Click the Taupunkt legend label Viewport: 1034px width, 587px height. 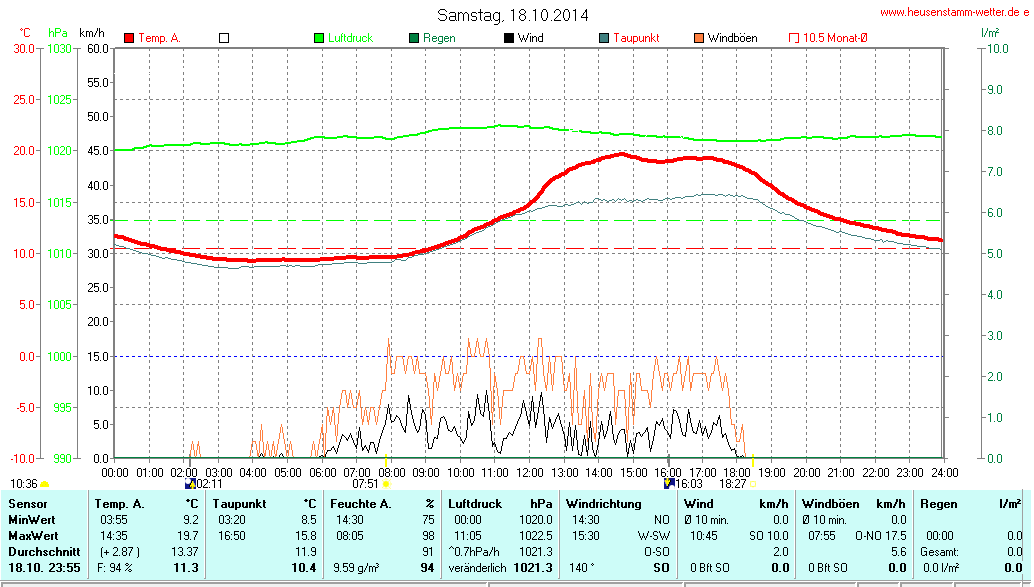(x=636, y=38)
